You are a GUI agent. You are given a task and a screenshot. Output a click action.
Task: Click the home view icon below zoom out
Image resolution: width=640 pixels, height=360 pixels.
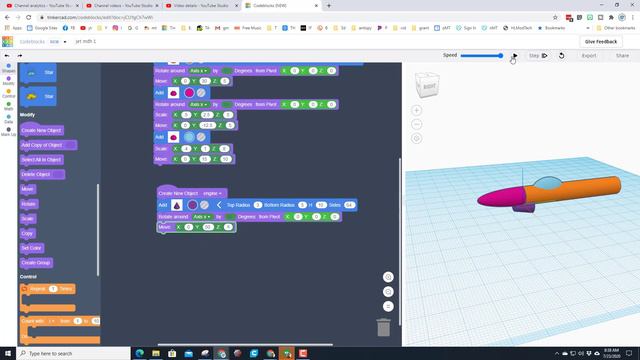click(x=416, y=138)
